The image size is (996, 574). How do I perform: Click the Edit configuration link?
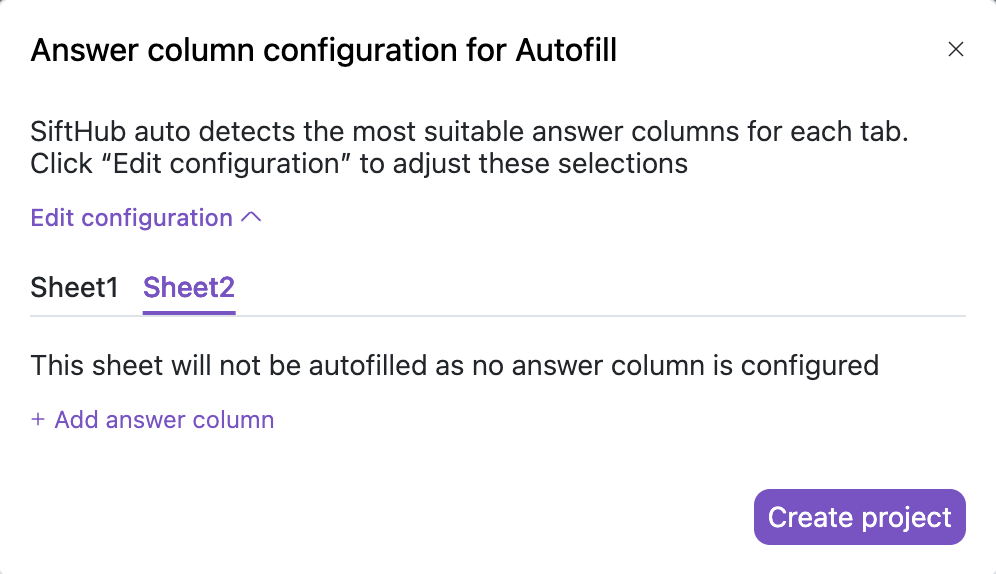132,218
